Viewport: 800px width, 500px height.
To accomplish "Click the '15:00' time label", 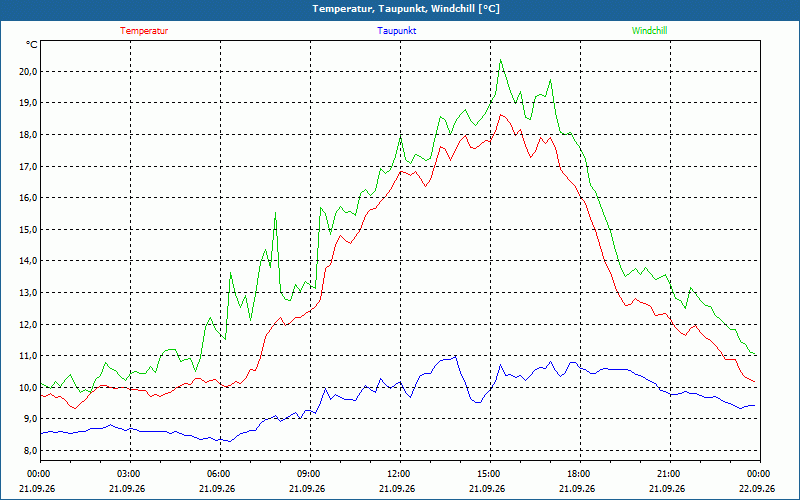I will click(x=490, y=474).
